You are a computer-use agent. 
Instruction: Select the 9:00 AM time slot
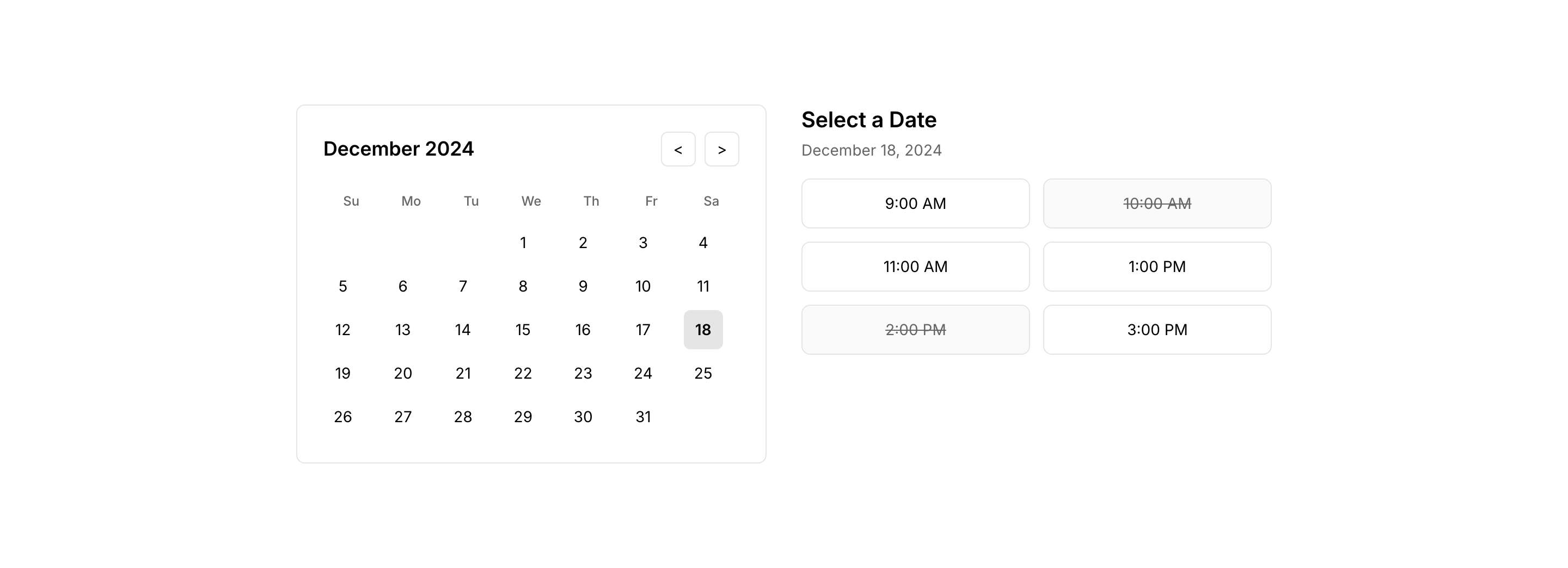tap(915, 203)
